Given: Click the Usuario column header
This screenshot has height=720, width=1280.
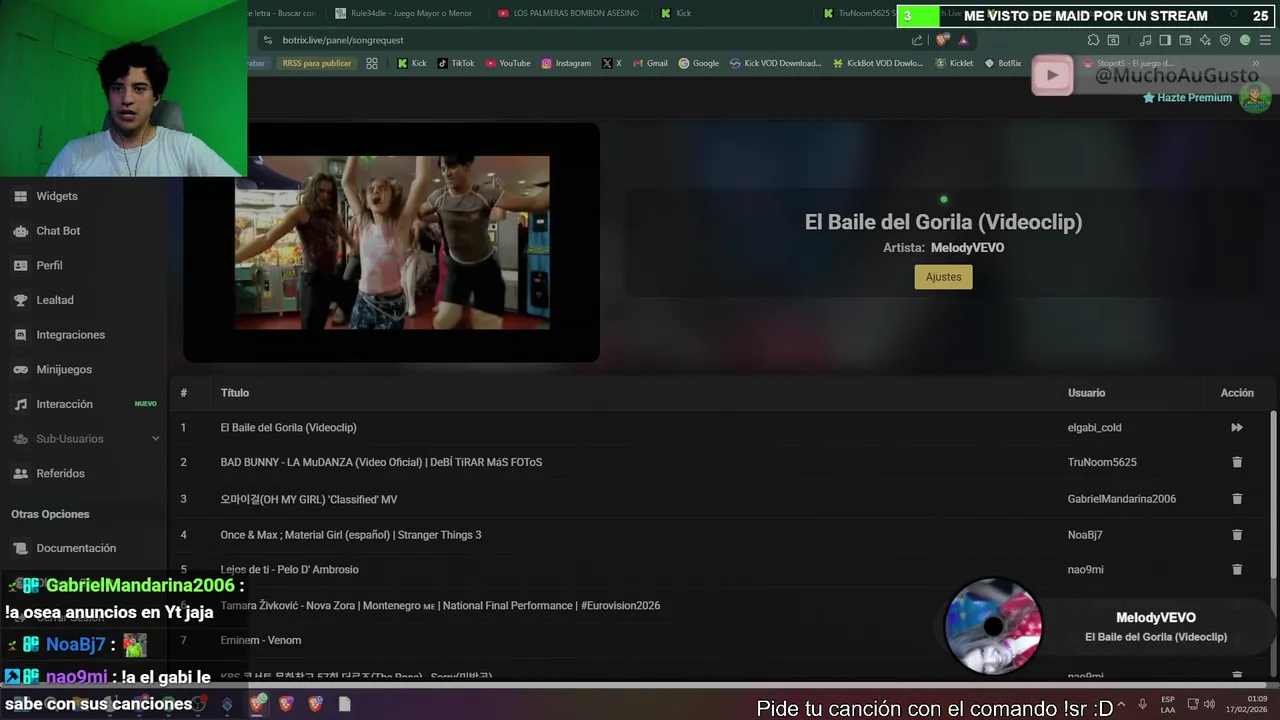Looking at the screenshot, I should [x=1086, y=393].
